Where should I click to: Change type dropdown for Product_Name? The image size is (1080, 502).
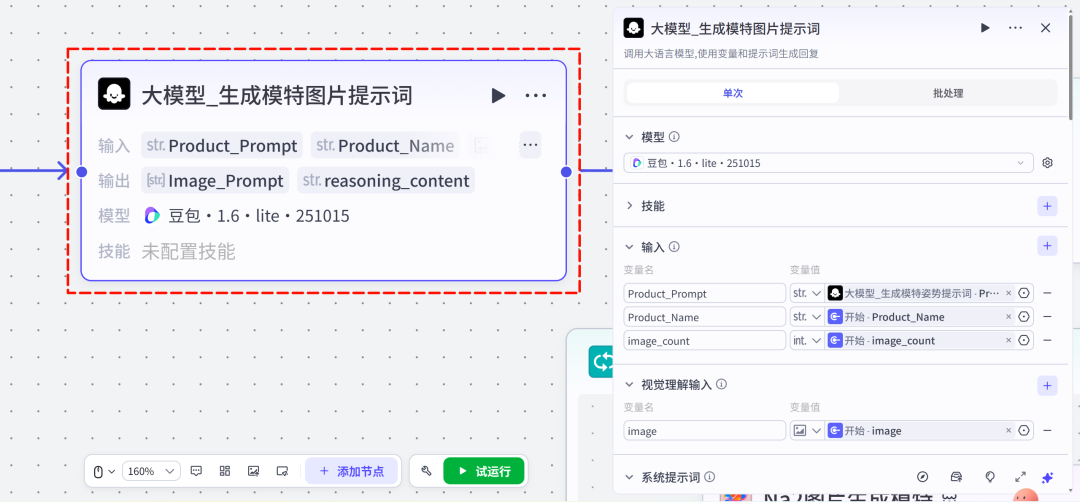click(x=807, y=317)
